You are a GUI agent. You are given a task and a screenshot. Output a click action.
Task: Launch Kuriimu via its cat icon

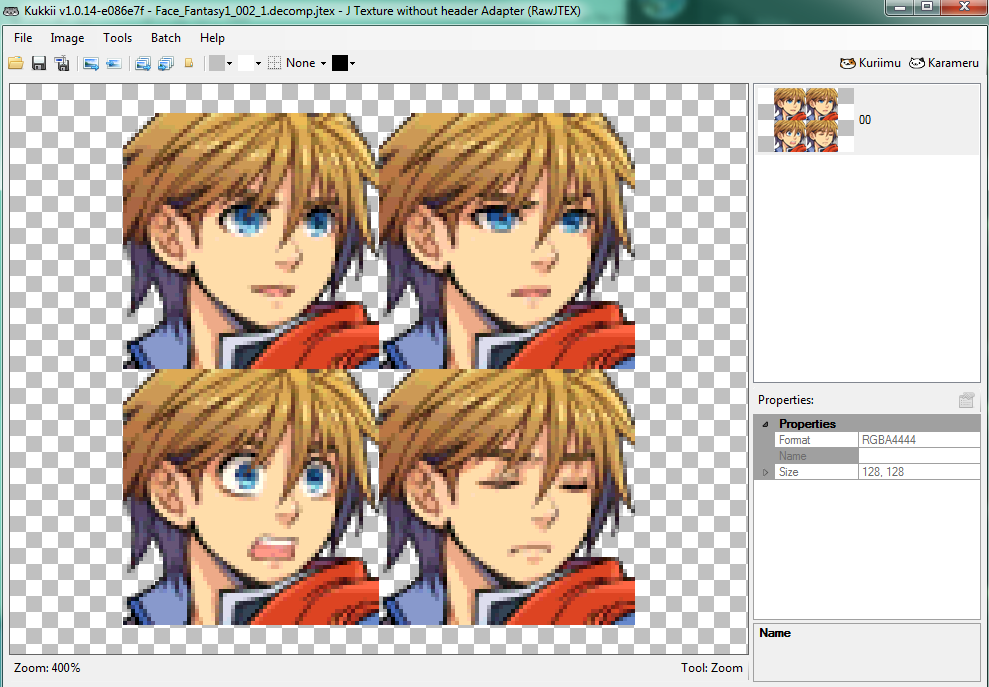pos(848,63)
